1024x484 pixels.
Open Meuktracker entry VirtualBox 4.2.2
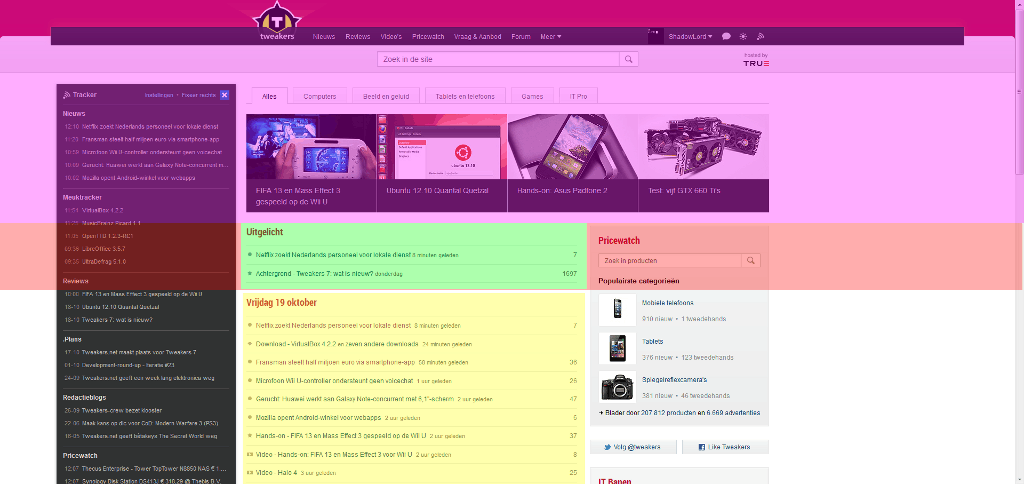point(103,210)
